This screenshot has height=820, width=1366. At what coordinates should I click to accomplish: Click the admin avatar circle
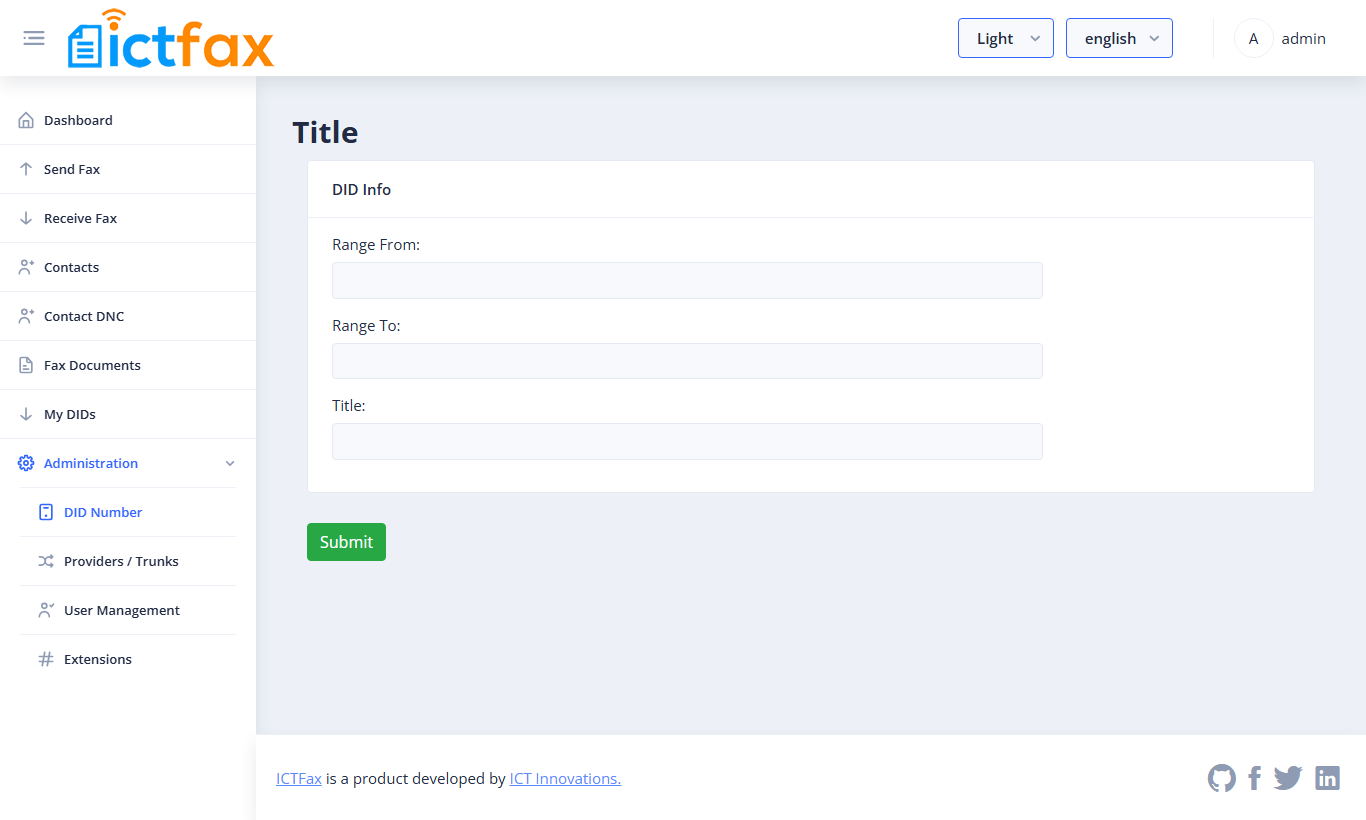tap(1253, 38)
